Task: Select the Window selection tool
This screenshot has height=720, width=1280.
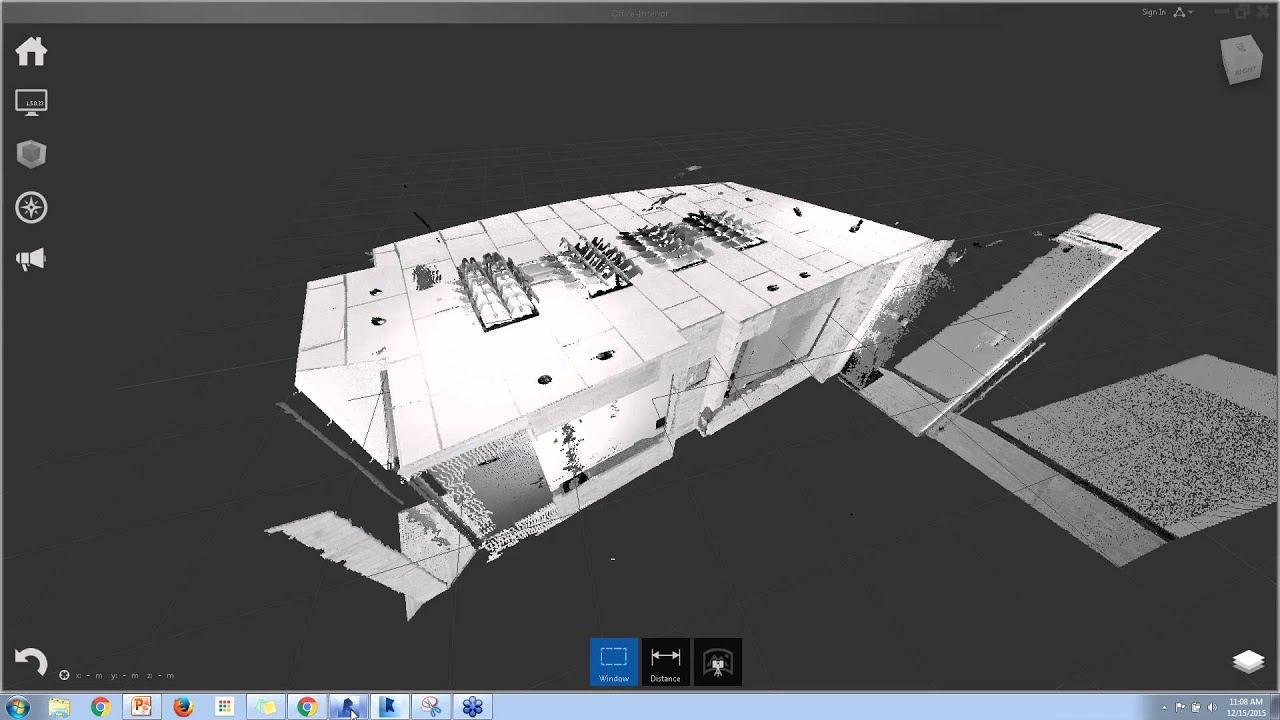Action: [x=614, y=662]
